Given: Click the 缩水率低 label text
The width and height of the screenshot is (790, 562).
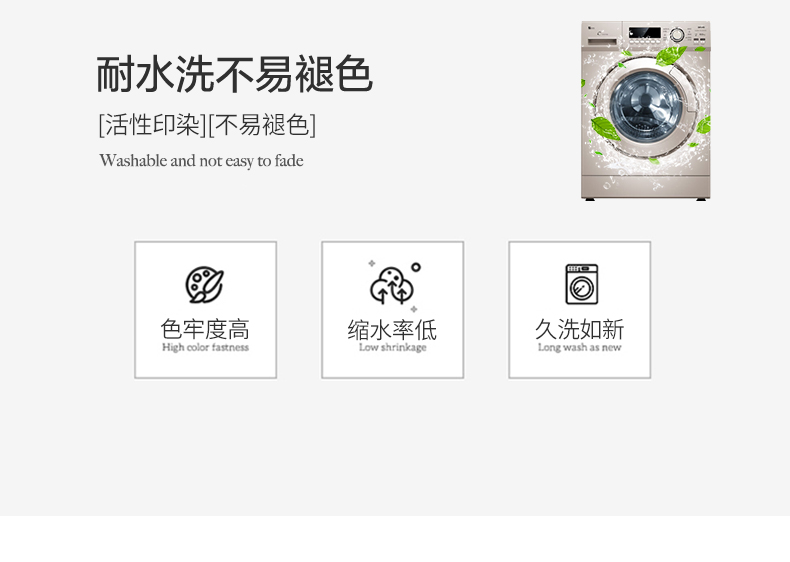Looking at the screenshot, I should tap(392, 330).
